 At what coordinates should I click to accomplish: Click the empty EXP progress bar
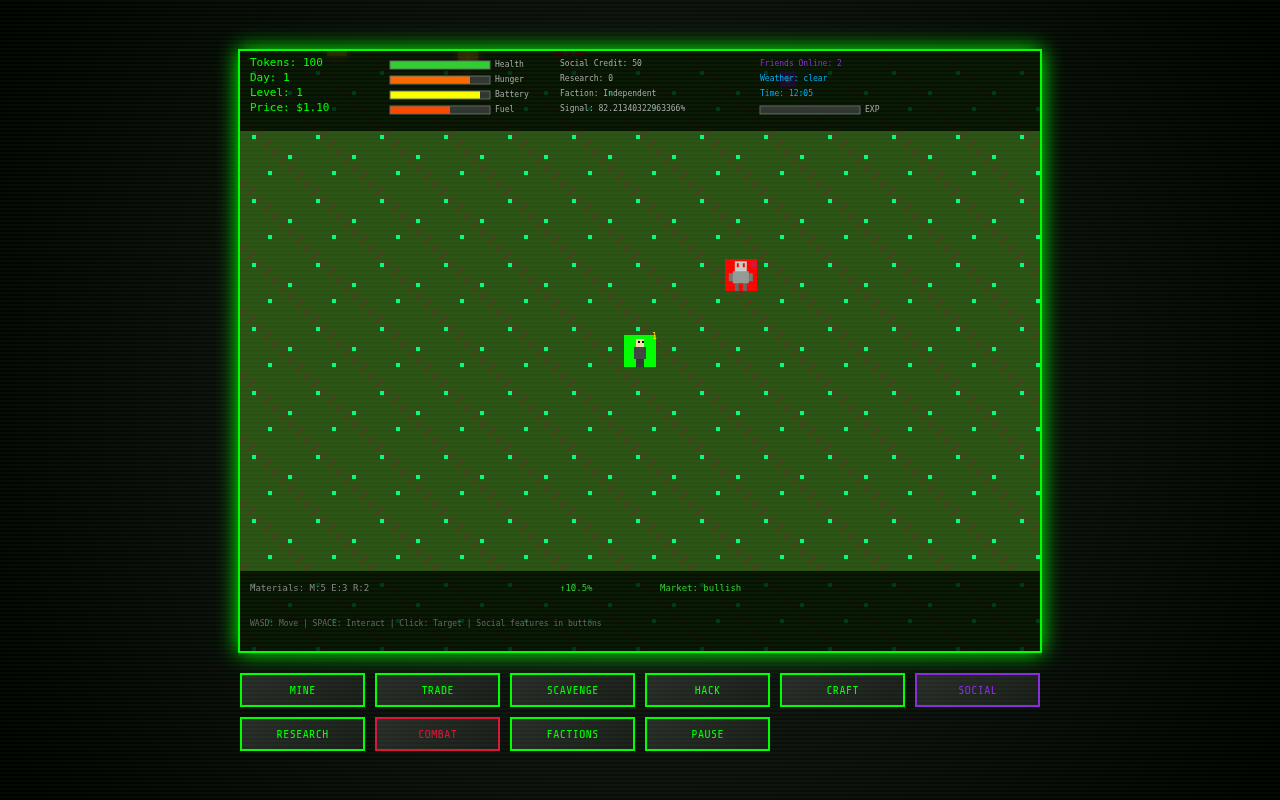pos(809,110)
